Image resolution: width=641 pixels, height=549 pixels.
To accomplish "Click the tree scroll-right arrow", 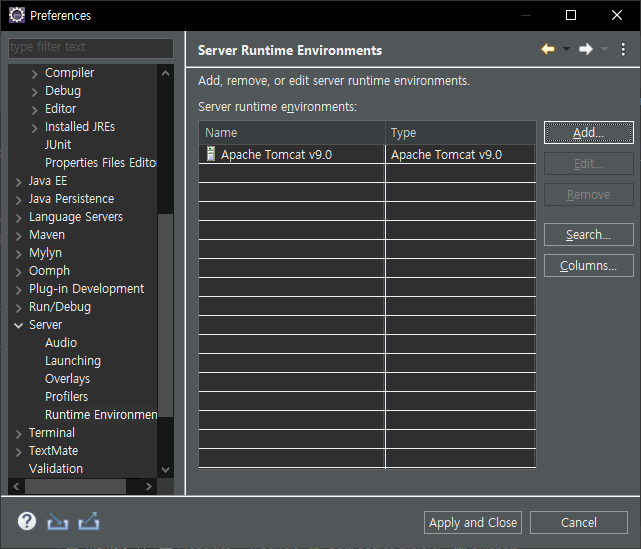I will pyautogui.click(x=148, y=486).
